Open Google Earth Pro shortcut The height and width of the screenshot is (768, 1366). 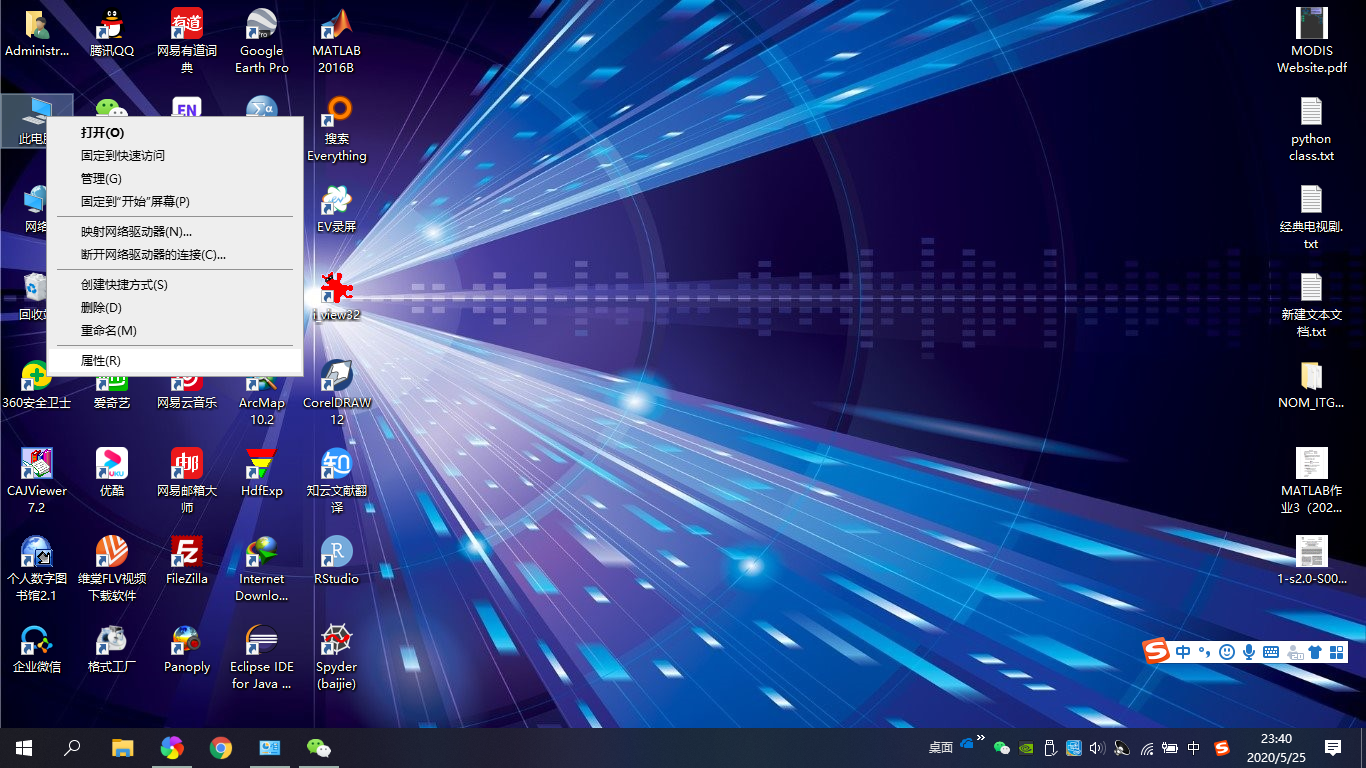tap(262, 41)
